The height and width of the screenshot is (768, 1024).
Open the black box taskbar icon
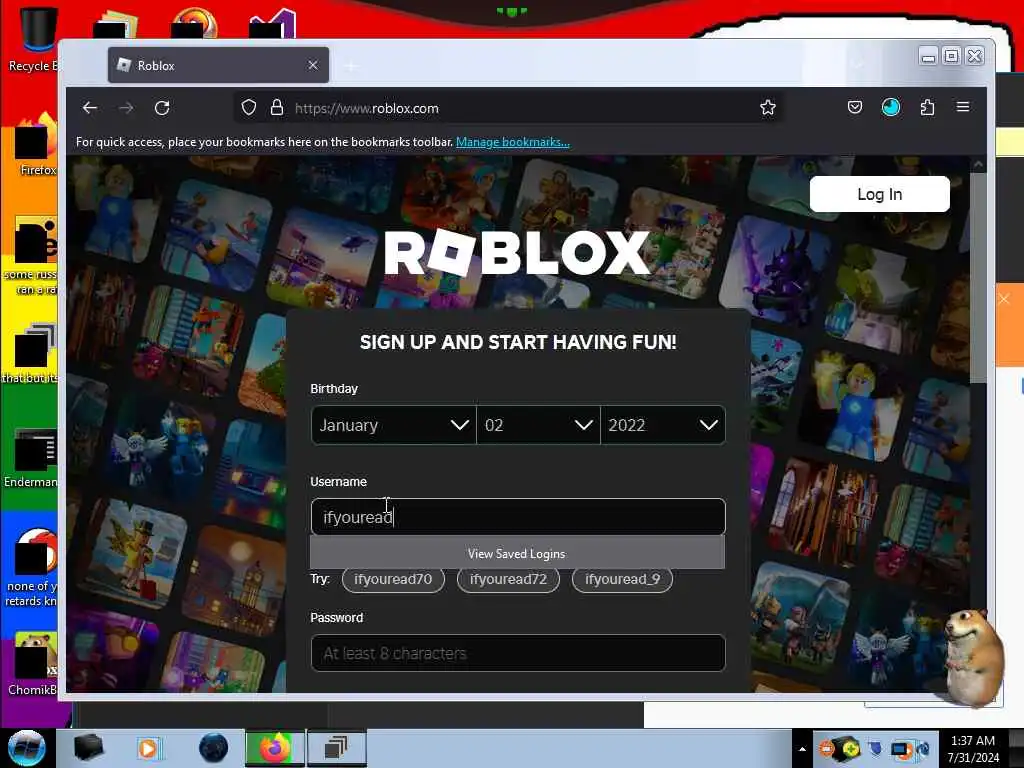[x=89, y=748]
